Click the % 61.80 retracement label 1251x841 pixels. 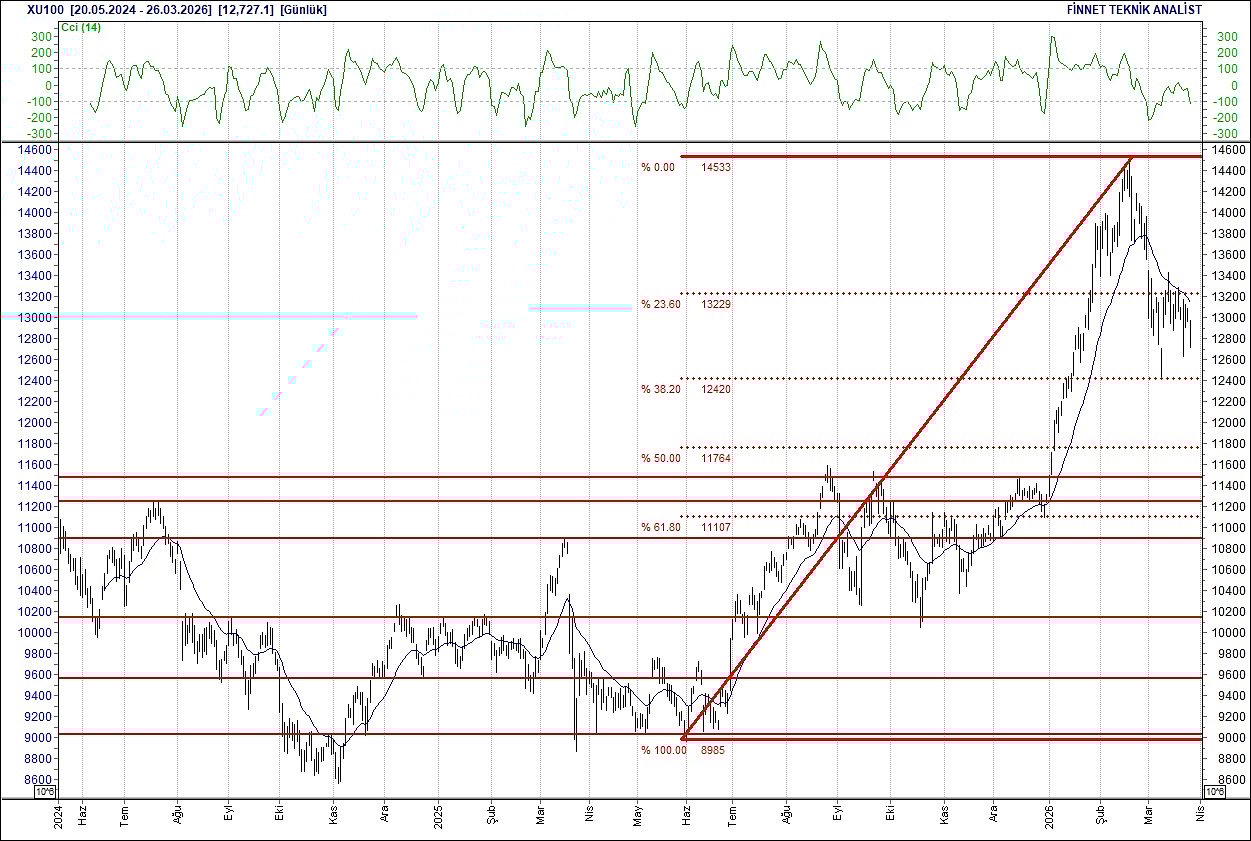tap(661, 525)
